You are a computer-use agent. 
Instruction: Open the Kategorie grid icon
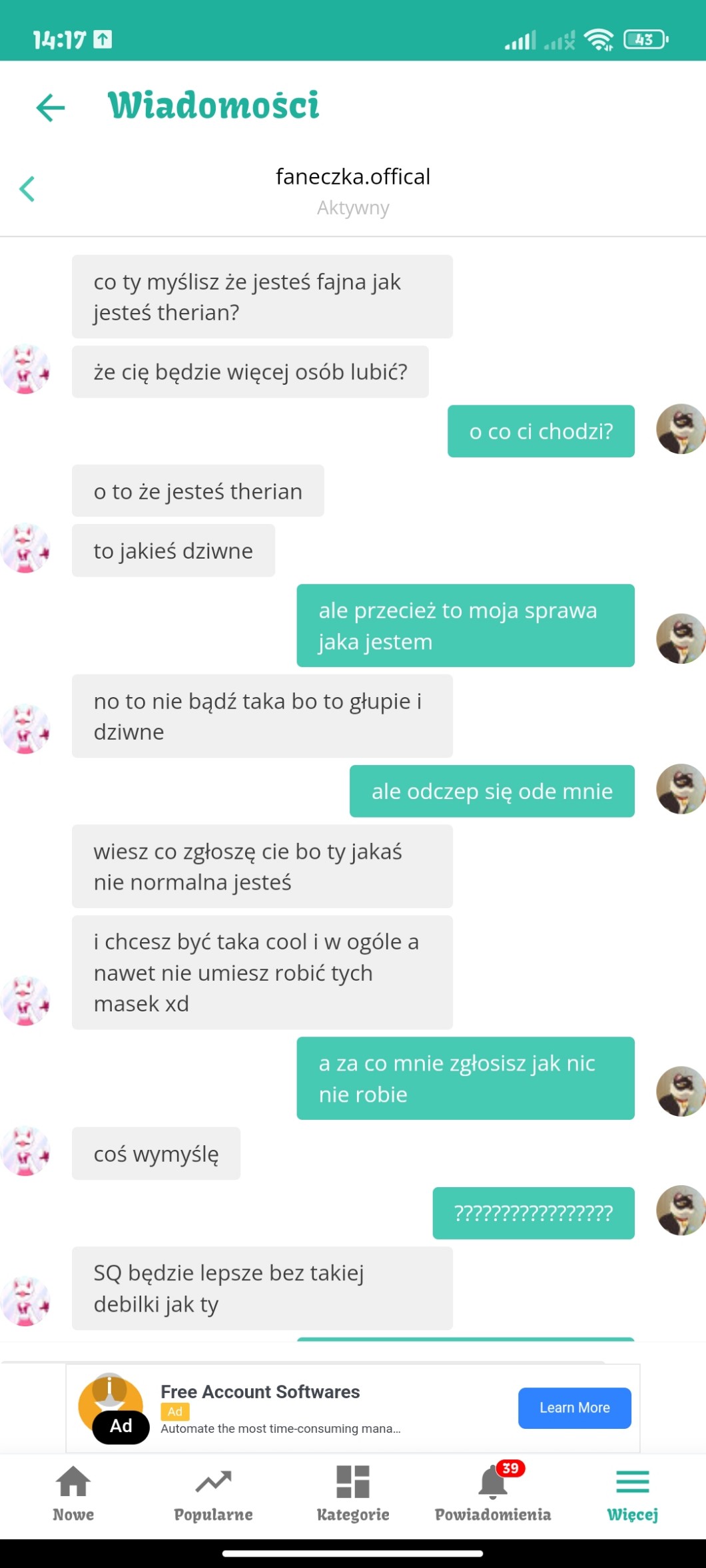tap(353, 1482)
